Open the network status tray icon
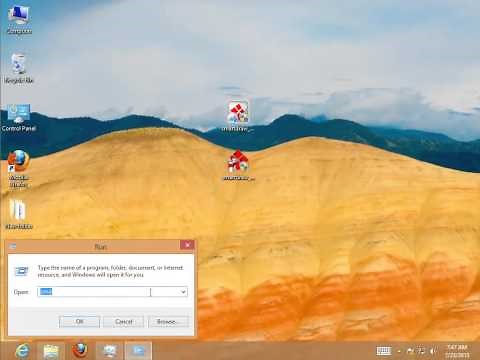 pos(421,351)
